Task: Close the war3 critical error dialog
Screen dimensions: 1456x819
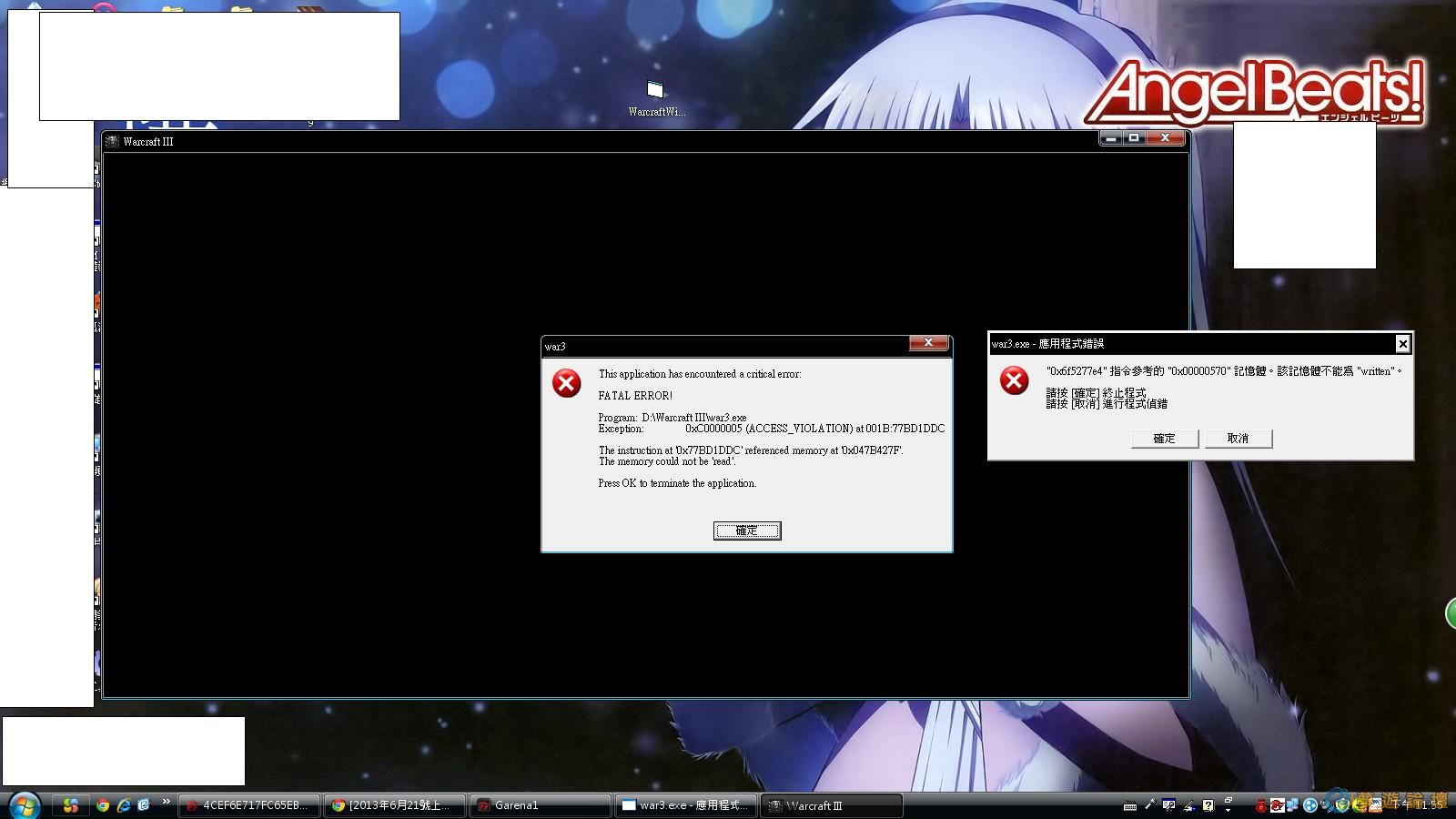Action: click(928, 343)
